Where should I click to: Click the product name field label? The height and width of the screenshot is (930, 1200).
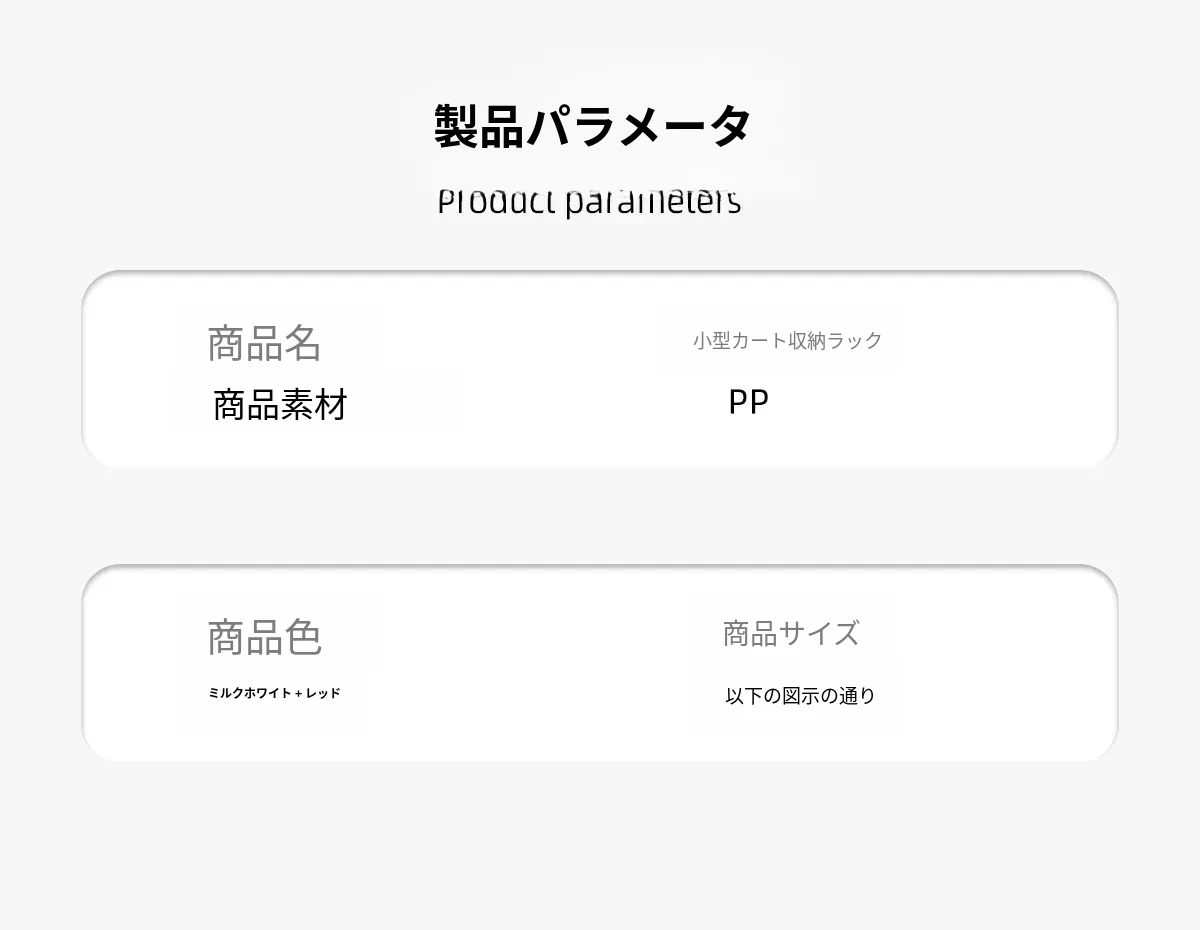tap(264, 343)
